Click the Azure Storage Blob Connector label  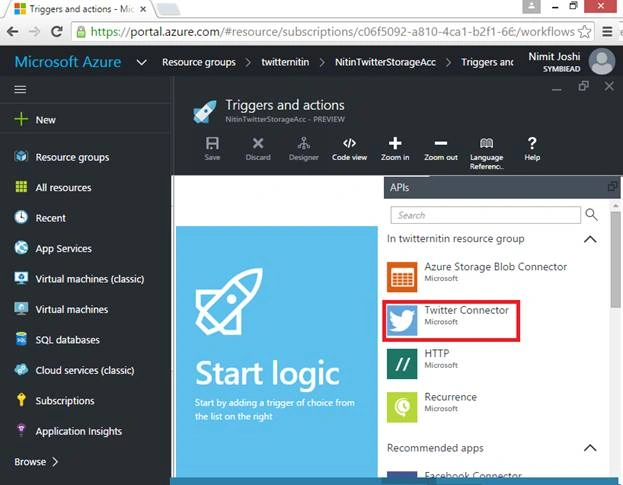495,267
